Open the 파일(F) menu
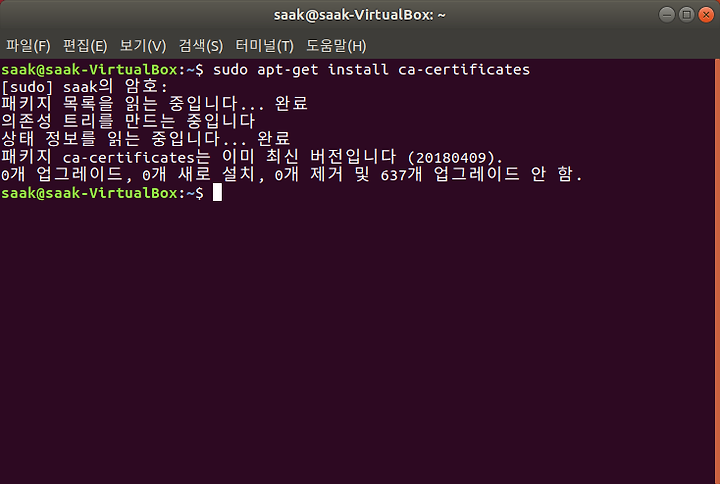The width and height of the screenshot is (720, 484). pyautogui.click(x=28, y=45)
